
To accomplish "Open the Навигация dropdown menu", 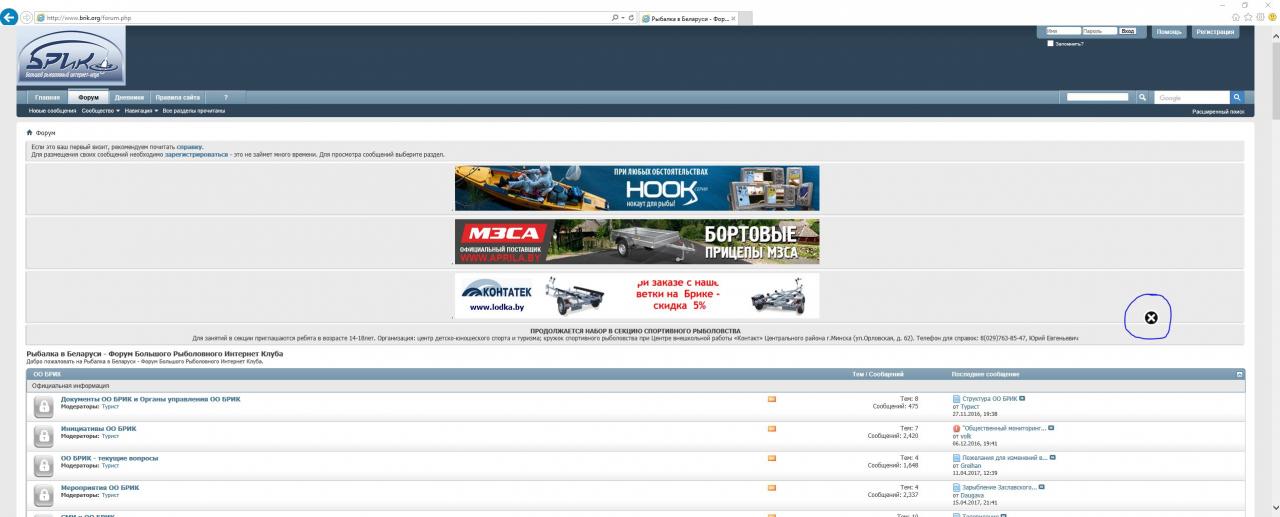I will pyautogui.click(x=141, y=111).
